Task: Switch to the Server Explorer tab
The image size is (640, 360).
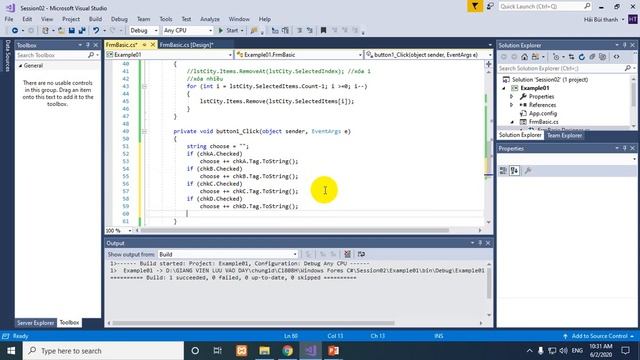Action: 36,323
